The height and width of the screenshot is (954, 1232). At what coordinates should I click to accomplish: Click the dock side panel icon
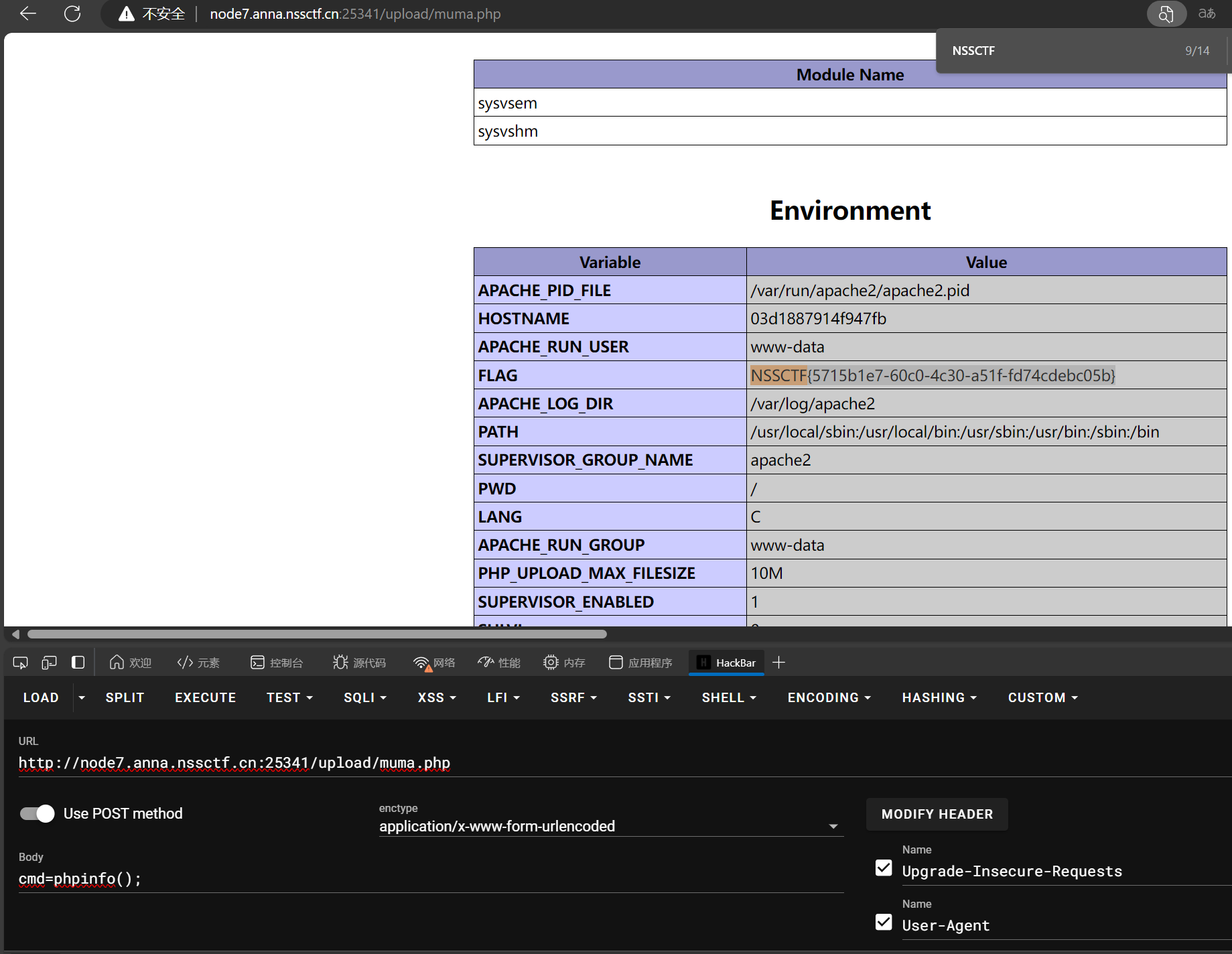point(78,663)
